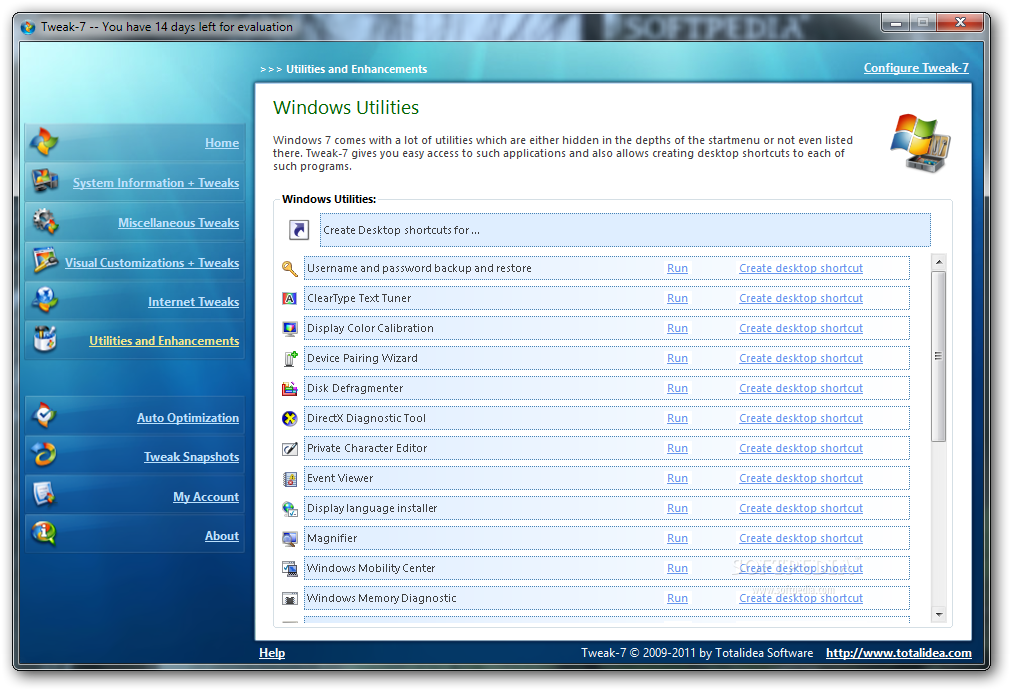
Task: Run DirectX Diagnostic Tool
Action: (x=677, y=418)
